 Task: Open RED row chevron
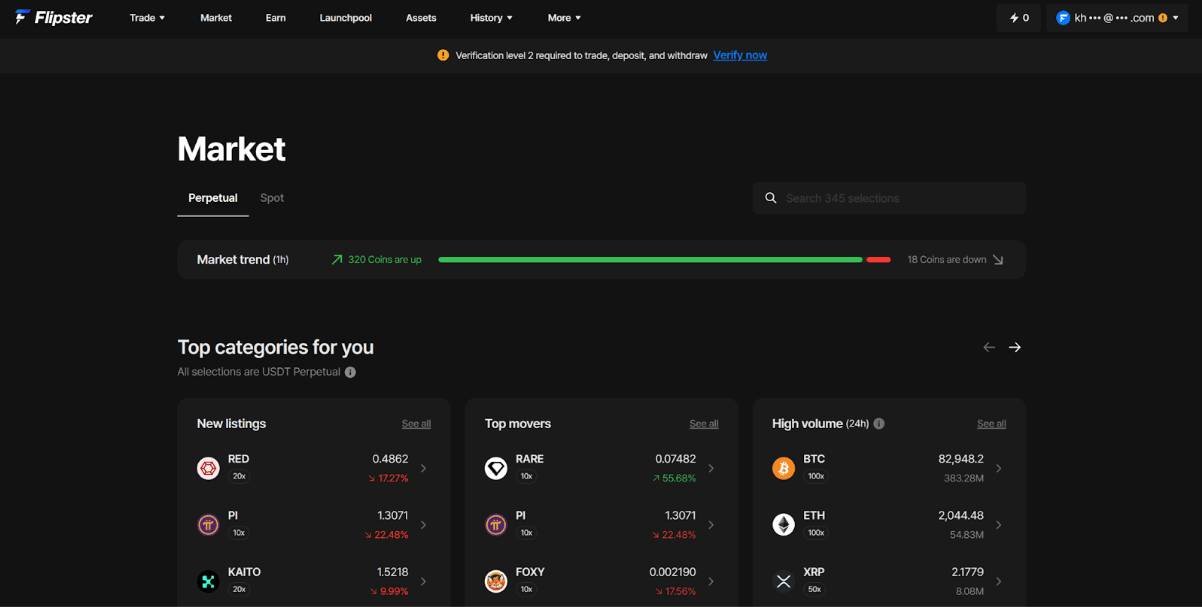(424, 468)
